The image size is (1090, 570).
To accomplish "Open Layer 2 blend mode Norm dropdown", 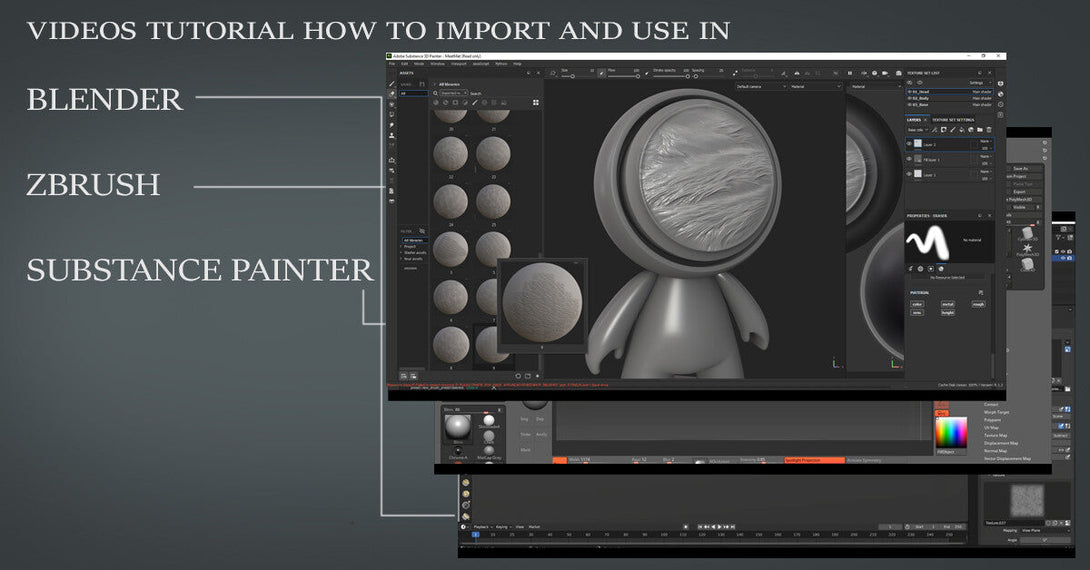I will click(x=986, y=141).
